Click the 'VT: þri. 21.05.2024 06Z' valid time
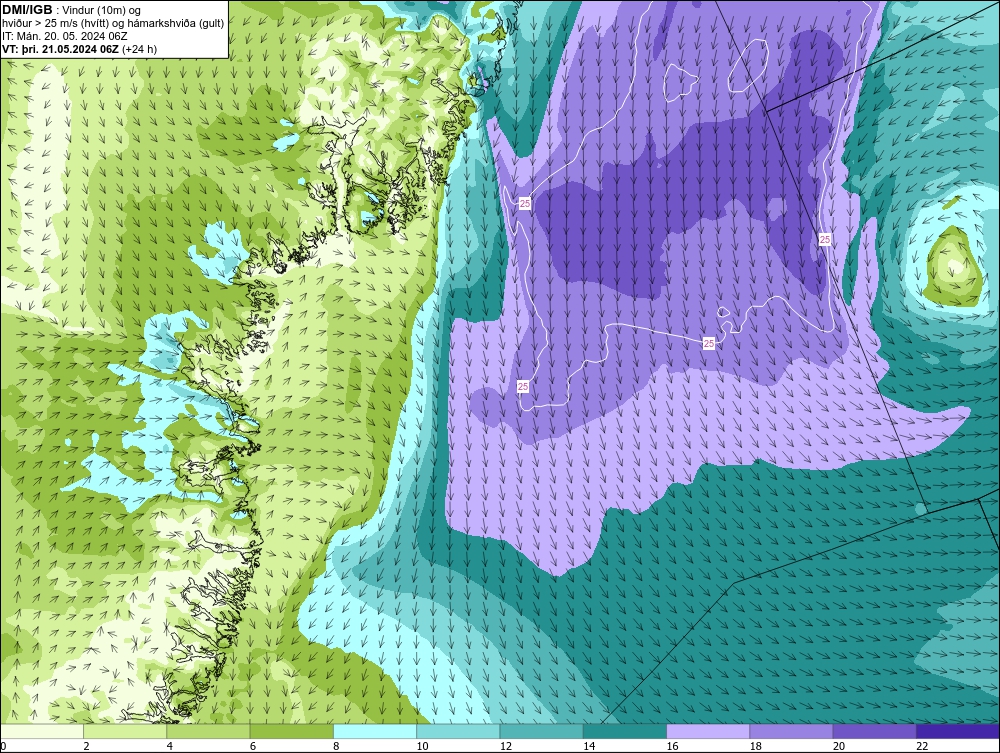 tap(61, 49)
